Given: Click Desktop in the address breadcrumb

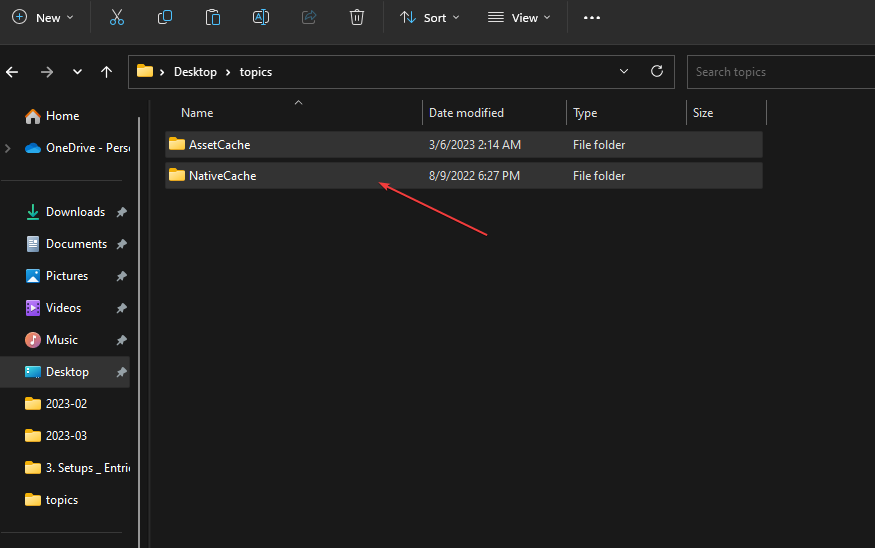Looking at the screenshot, I should [x=195, y=72].
